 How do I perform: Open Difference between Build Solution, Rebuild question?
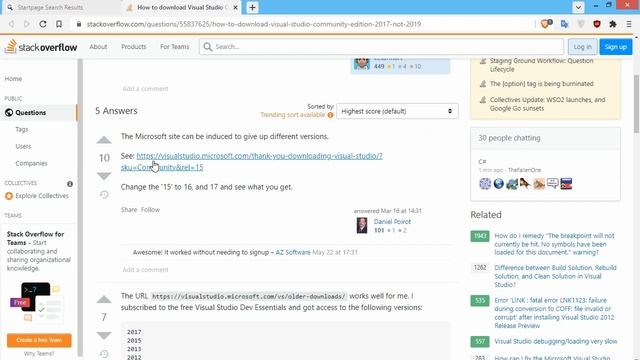tap(555, 276)
